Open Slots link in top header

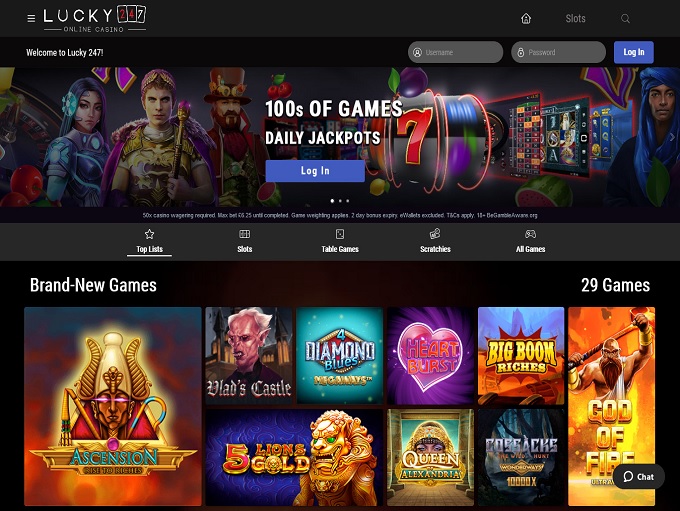pos(575,18)
